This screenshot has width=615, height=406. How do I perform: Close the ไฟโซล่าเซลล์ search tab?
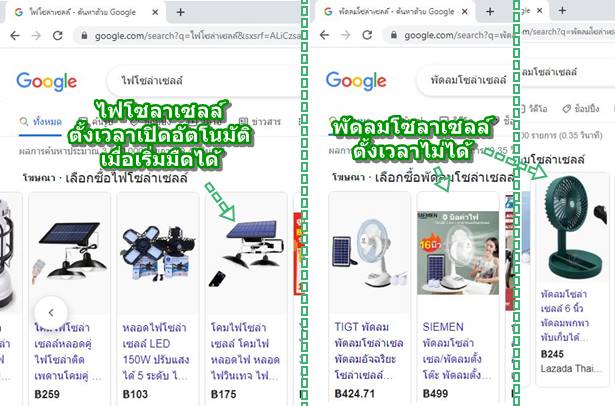[155, 12]
